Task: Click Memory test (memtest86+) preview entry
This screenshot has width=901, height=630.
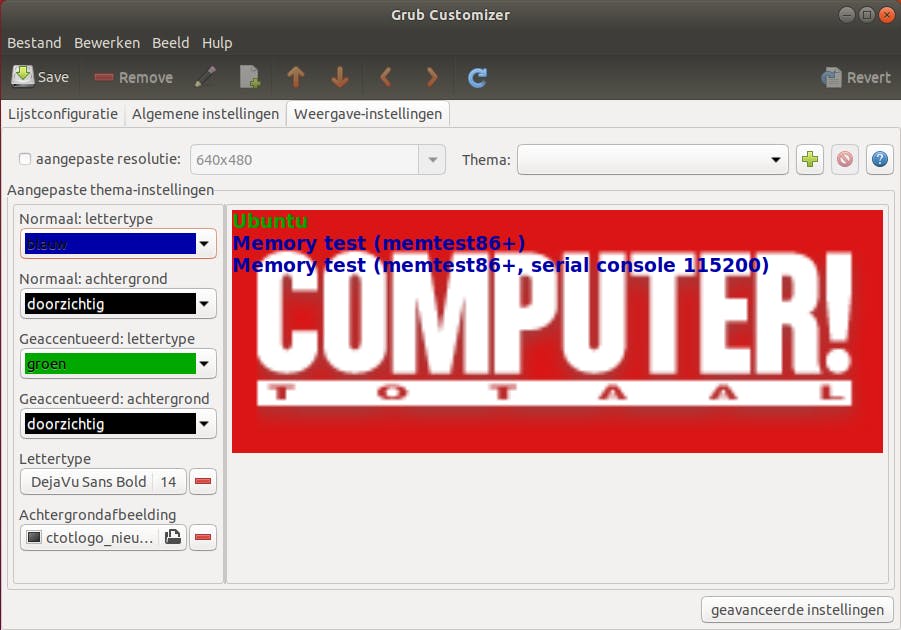Action: coord(379,243)
